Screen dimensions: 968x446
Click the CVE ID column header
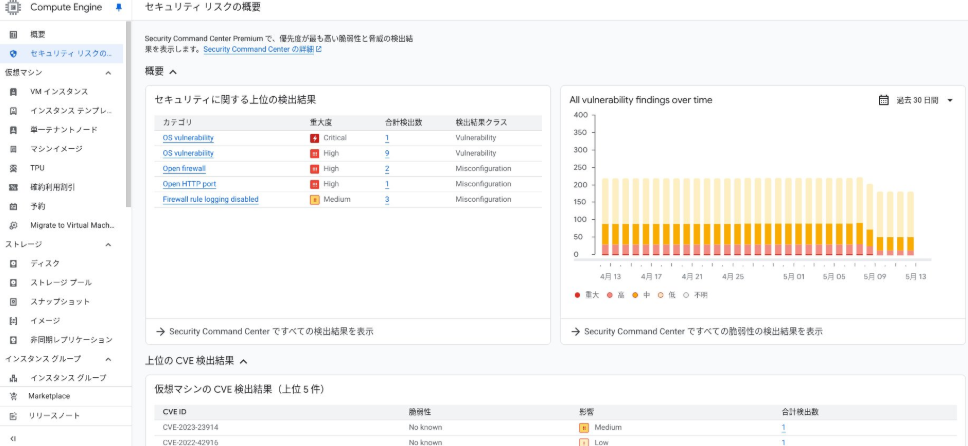click(x=174, y=412)
